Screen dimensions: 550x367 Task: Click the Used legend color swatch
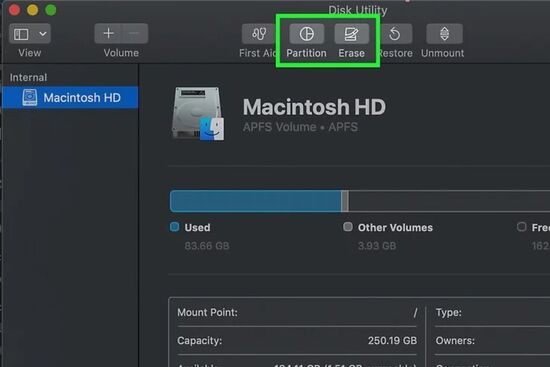coord(175,227)
